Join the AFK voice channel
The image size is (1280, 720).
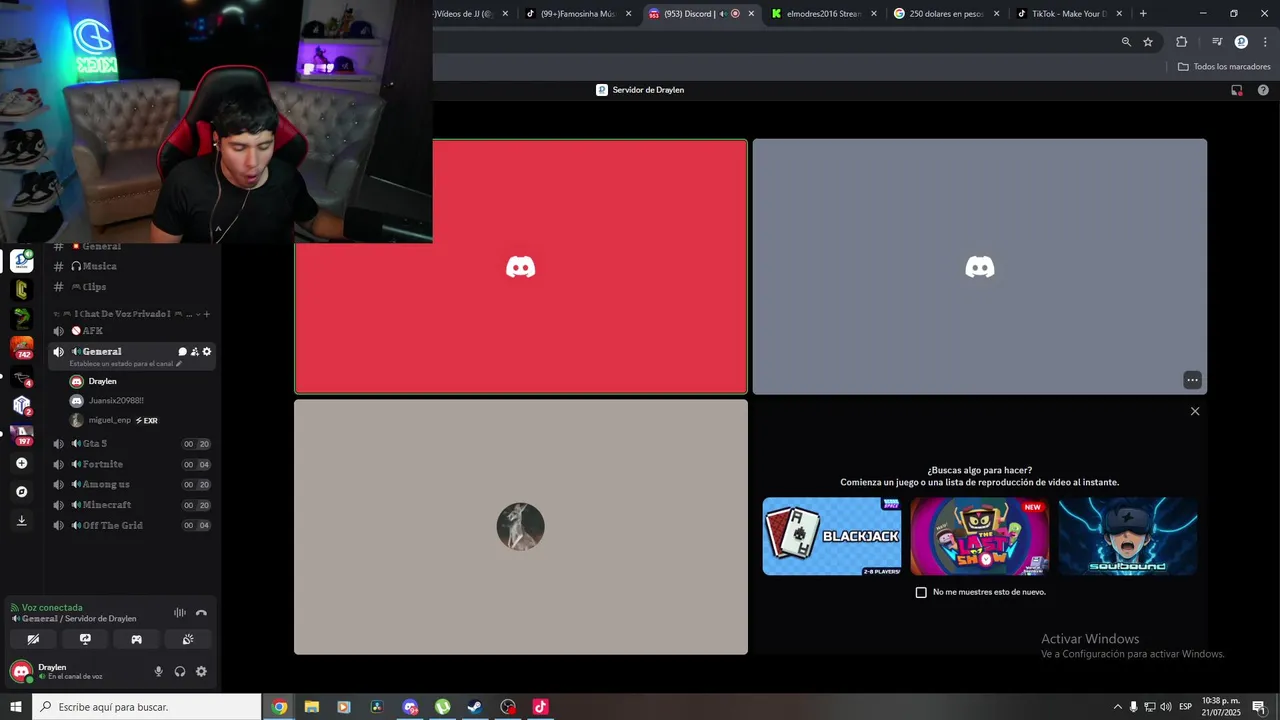(131, 331)
